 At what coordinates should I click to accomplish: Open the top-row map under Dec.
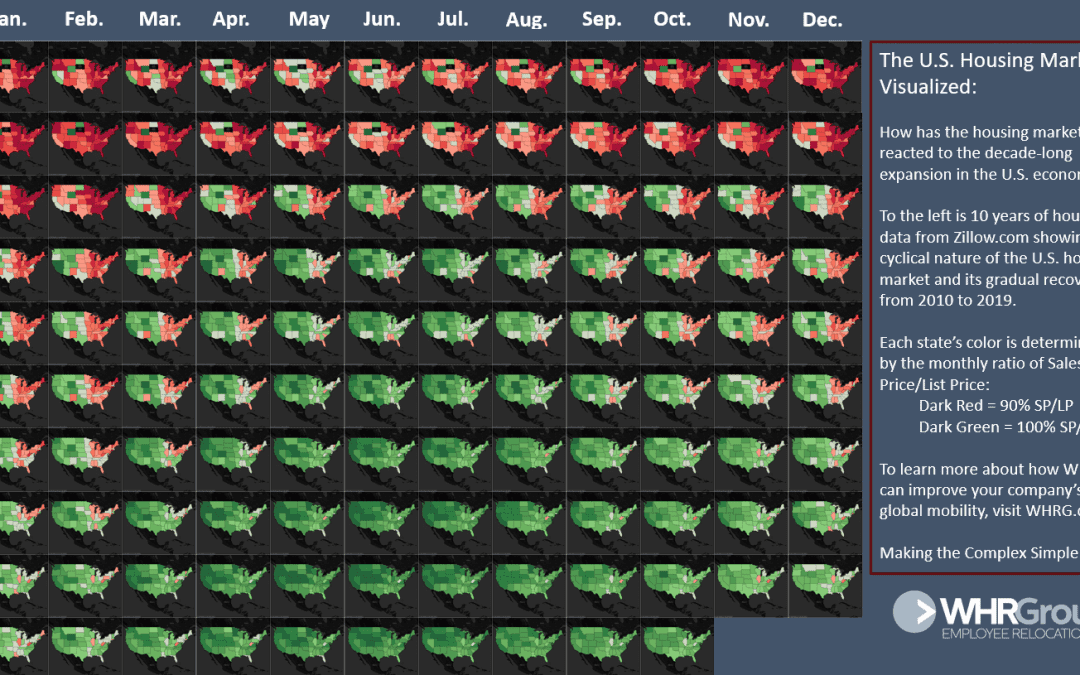[824, 76]
